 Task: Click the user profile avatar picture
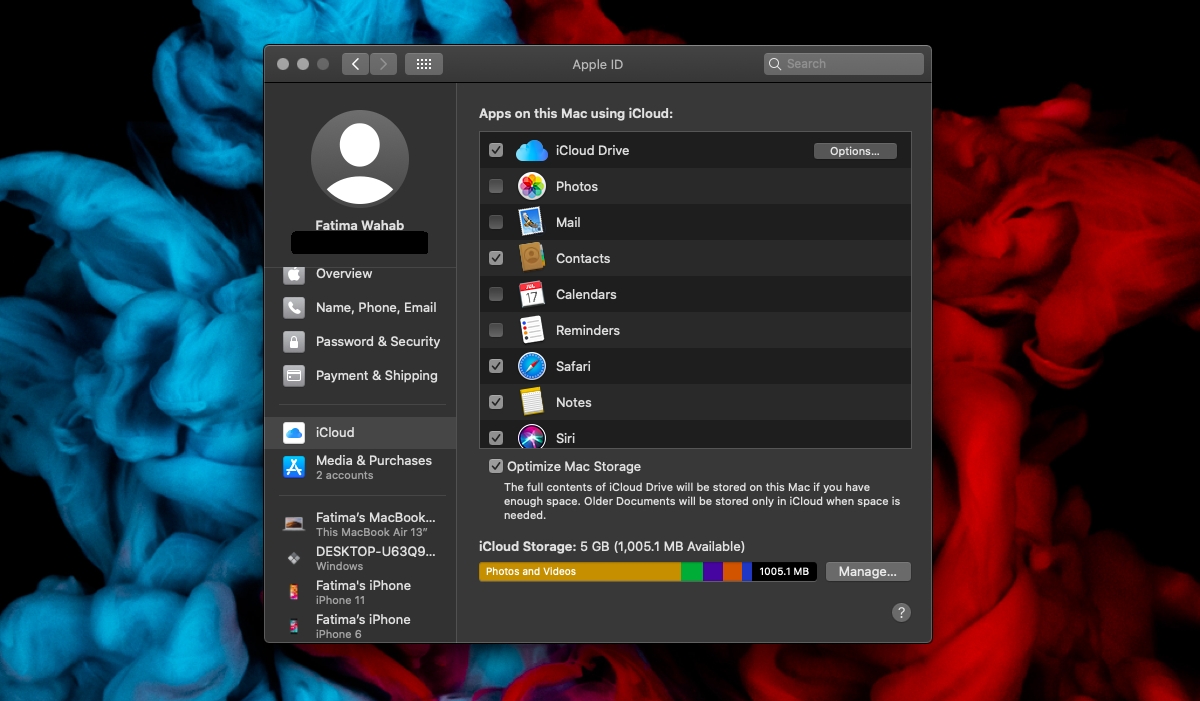click(359, 158)
